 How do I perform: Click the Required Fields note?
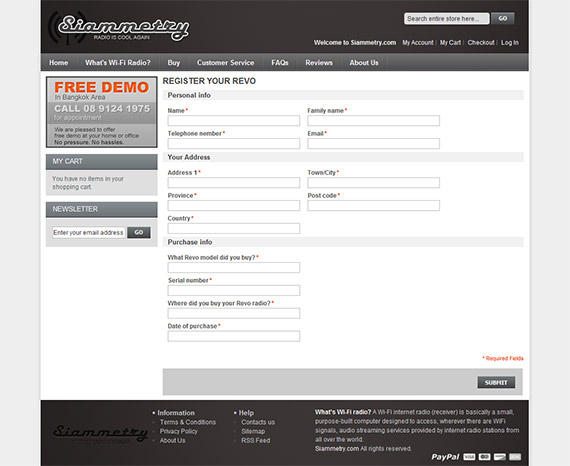(503, 358)
